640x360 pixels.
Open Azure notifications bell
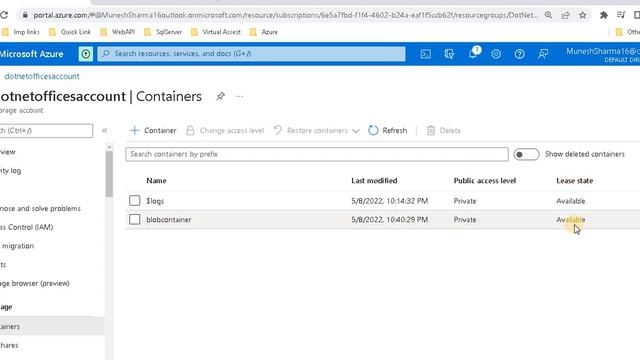473,53
